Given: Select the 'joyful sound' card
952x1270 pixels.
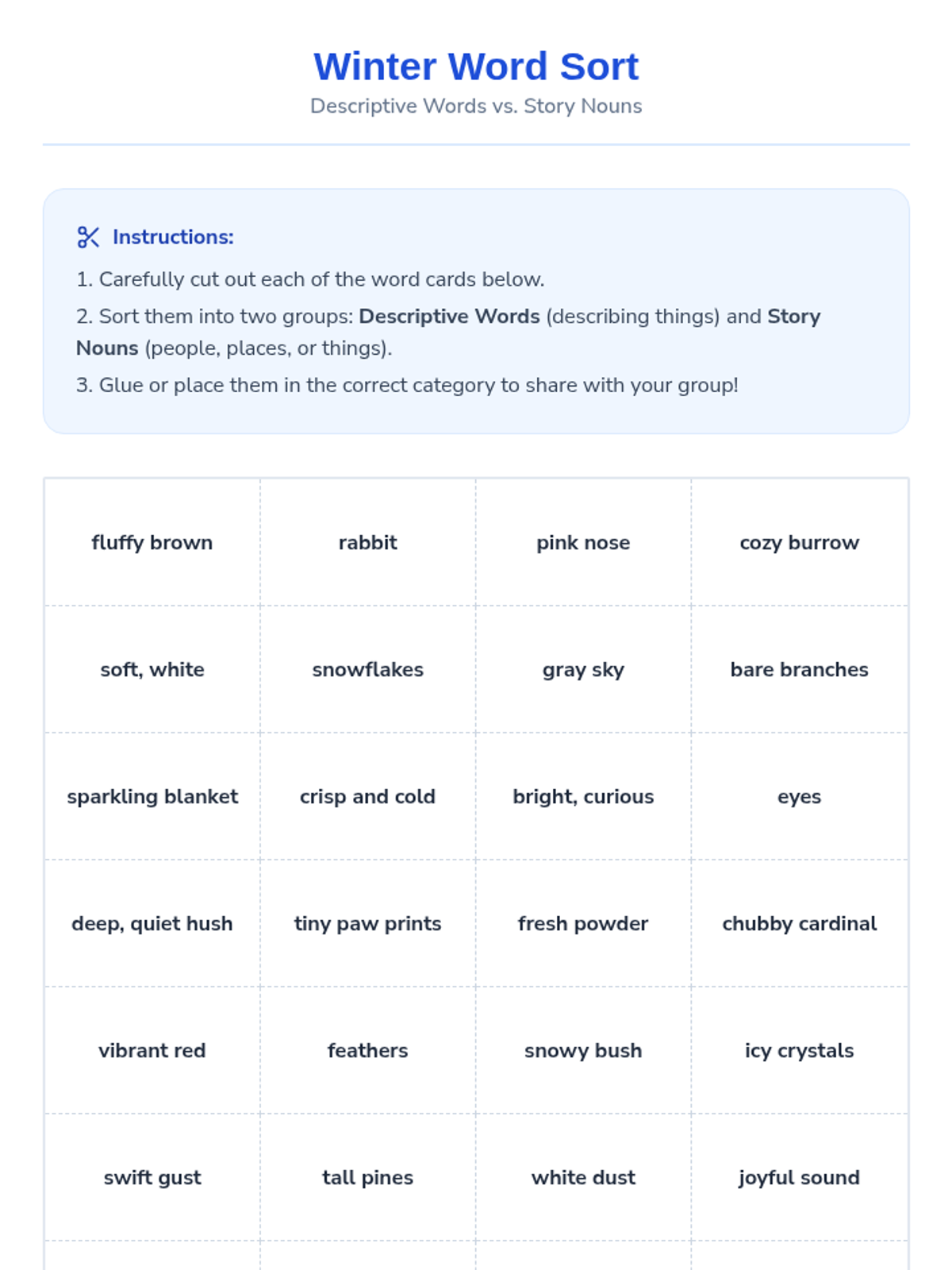Looking at the screenshot, I should 800,1177.
